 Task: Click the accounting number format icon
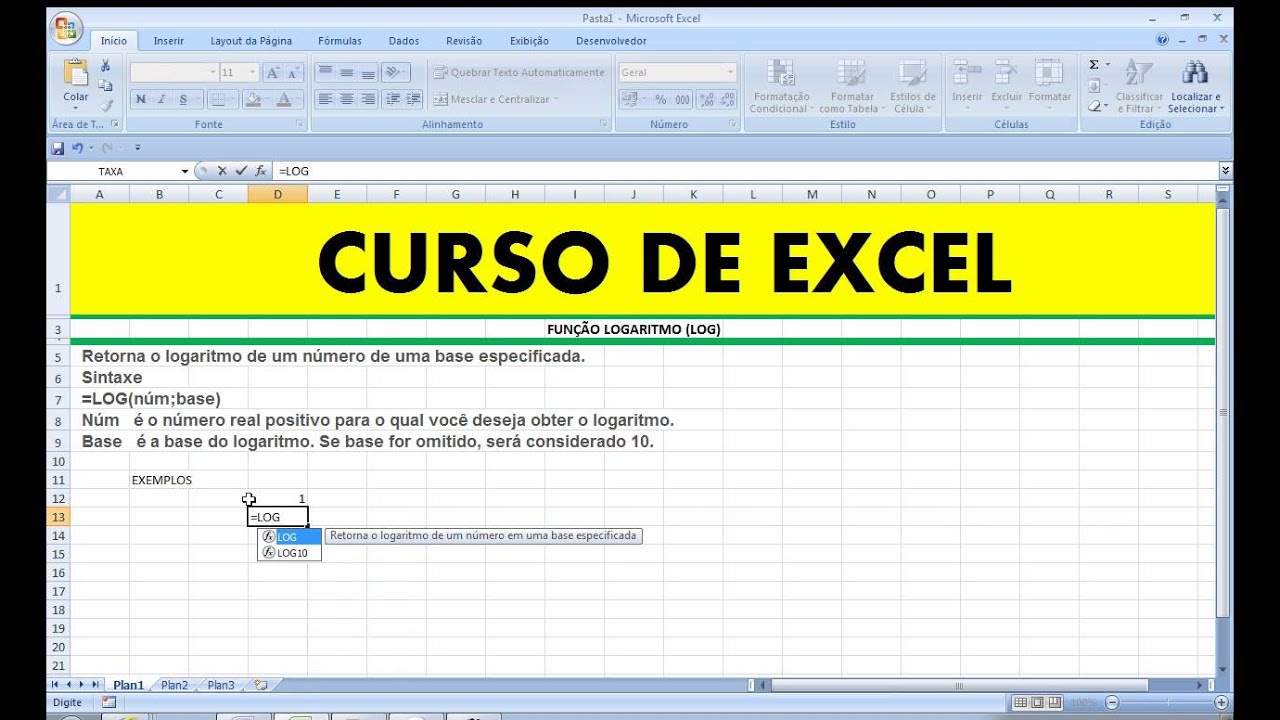[632, 99]
